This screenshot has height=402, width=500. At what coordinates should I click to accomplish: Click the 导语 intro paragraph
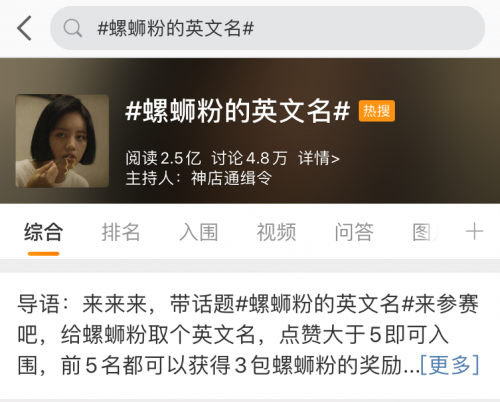pyautogui.click(x=248, y=334)
